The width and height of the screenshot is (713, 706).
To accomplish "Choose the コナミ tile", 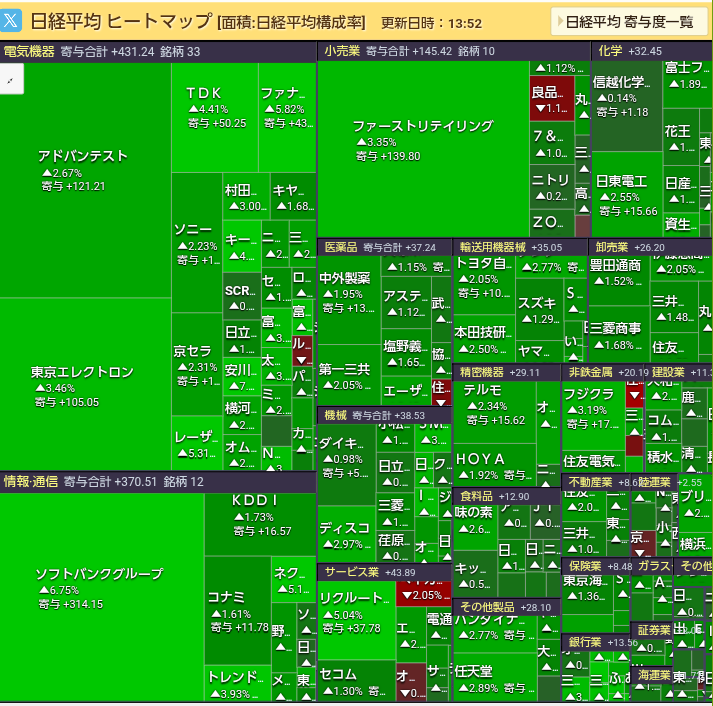I will 237,611.
